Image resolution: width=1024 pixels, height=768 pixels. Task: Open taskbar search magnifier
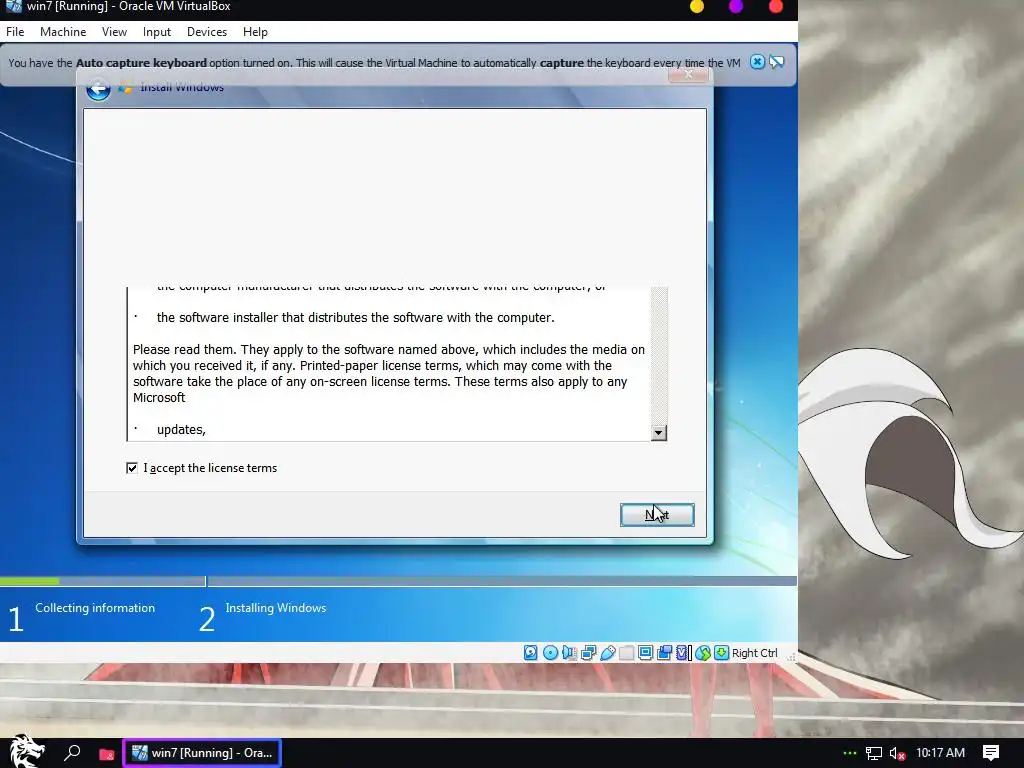click(72, 753)
